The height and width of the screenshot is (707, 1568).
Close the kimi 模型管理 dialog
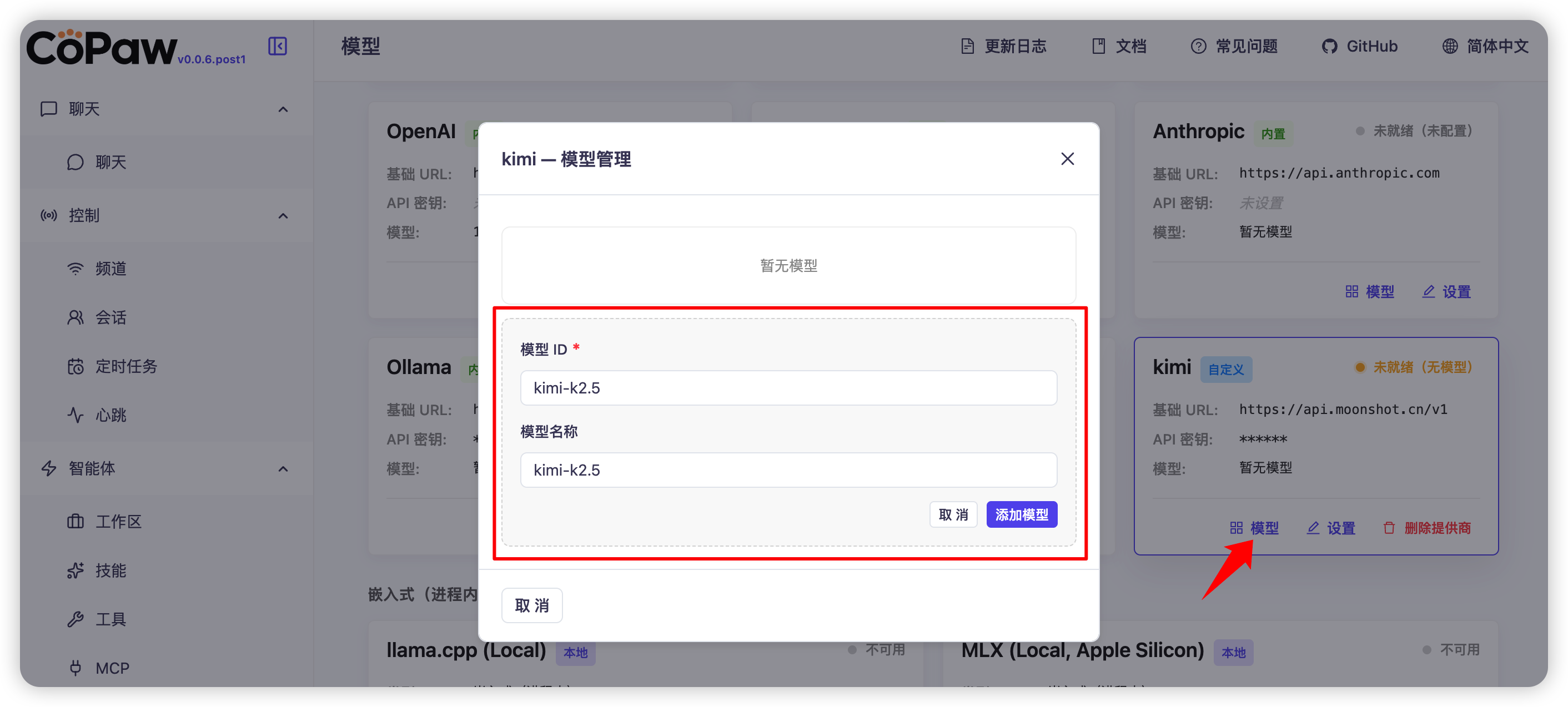1067,159
